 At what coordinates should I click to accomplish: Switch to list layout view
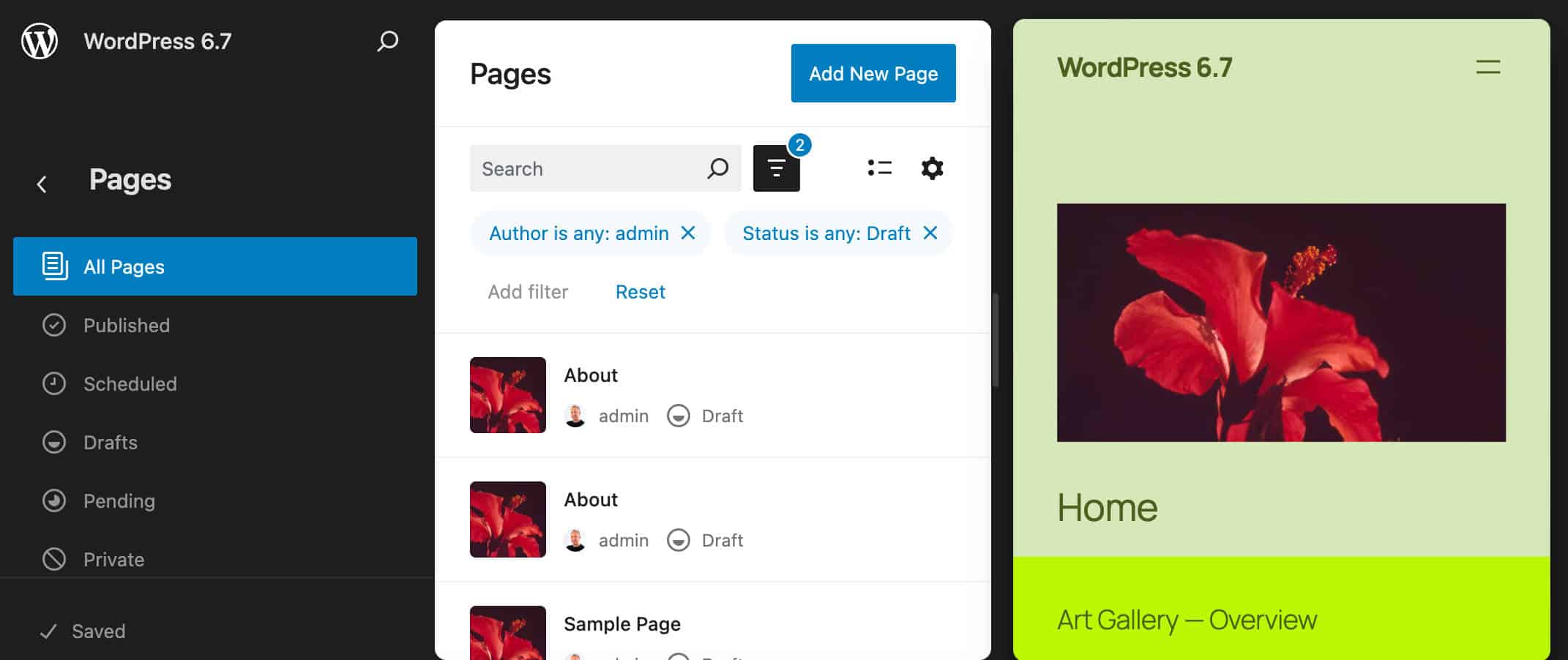pos(879,168)
